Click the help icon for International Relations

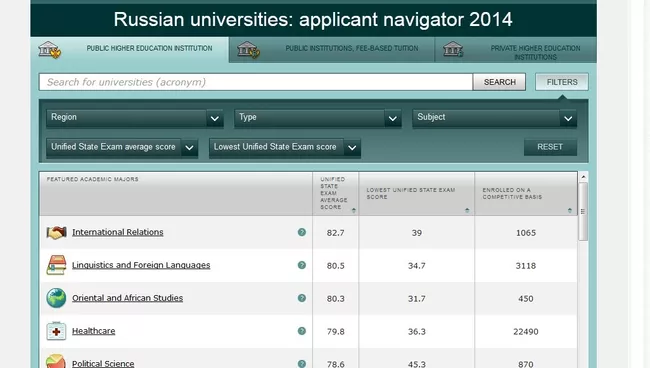click(x=302, y=232)
